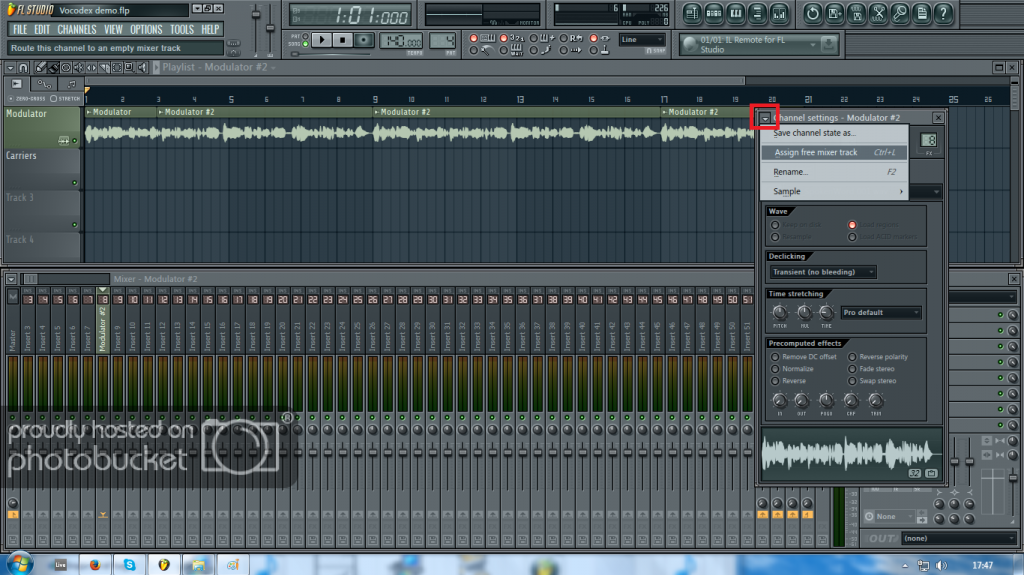
Task: Select the slip tool in playlist toolbar
Action: [91, 67]
